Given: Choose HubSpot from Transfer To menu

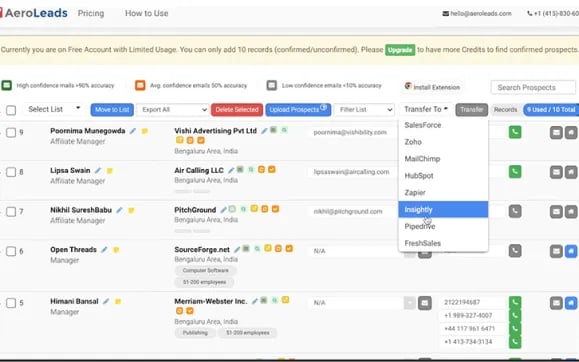Looking at the screenshot, I should tap(443, 176).
